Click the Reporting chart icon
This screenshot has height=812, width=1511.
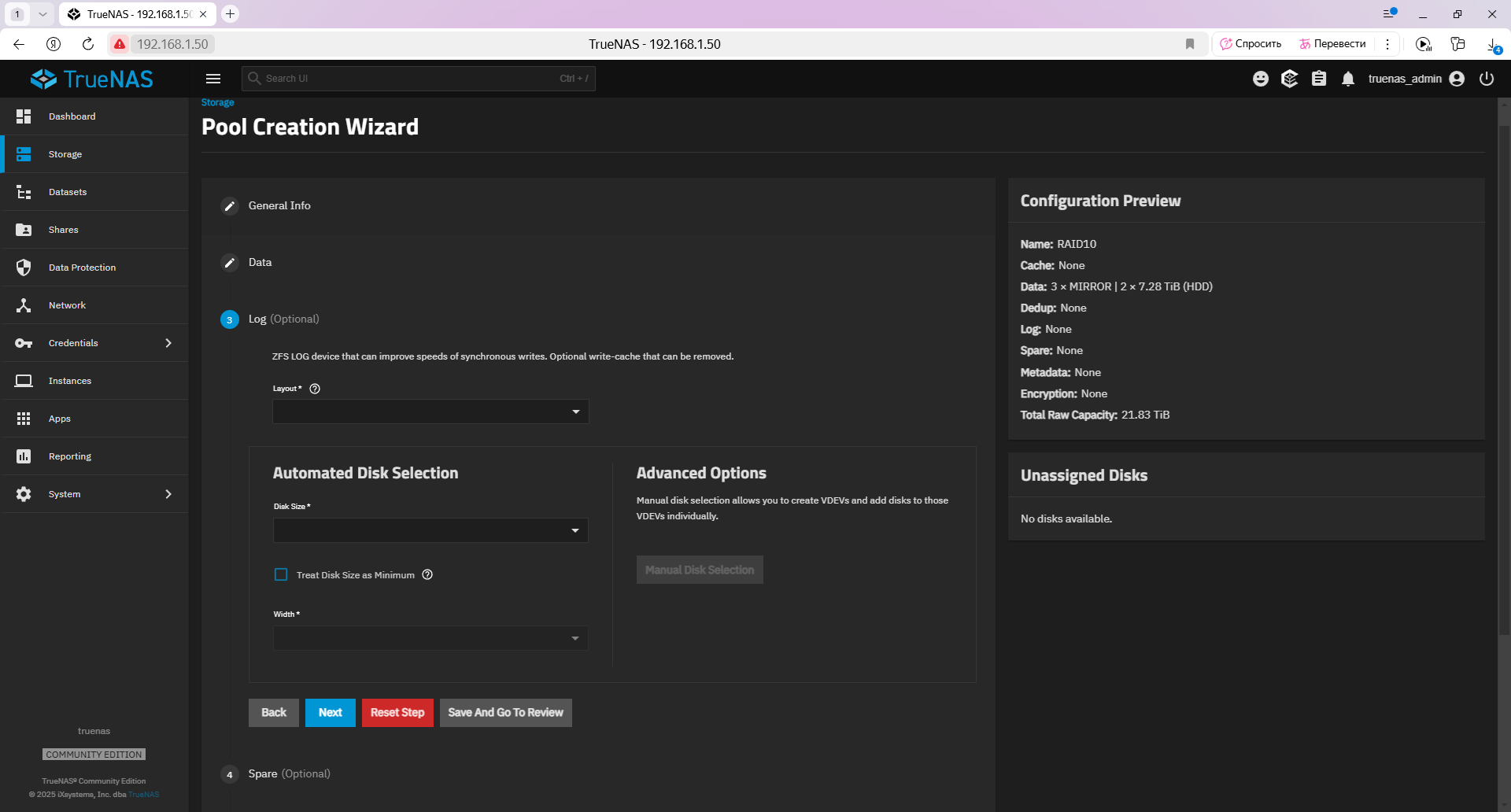[24, 456]
